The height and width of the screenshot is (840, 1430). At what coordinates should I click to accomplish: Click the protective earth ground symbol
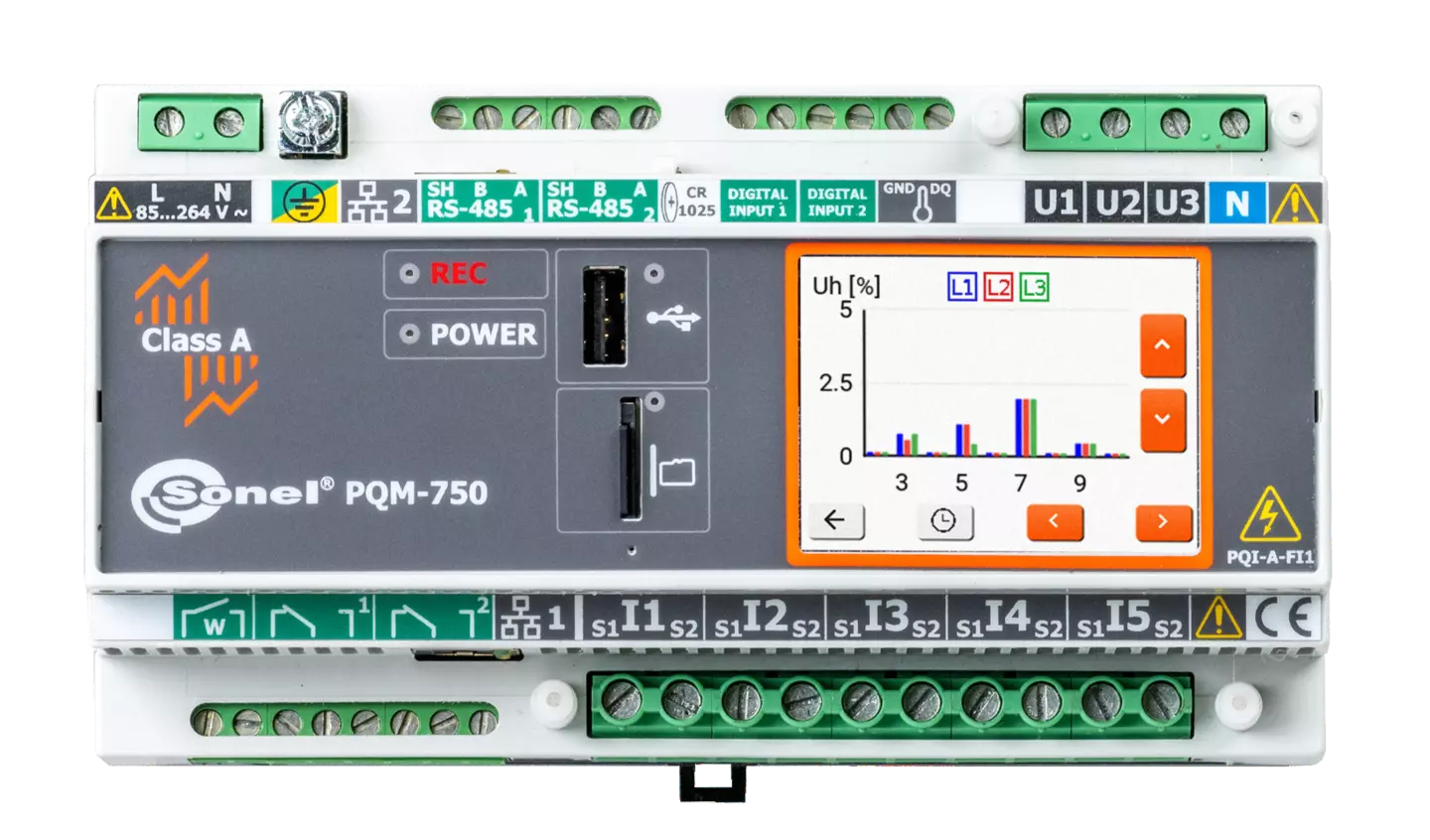303,203
